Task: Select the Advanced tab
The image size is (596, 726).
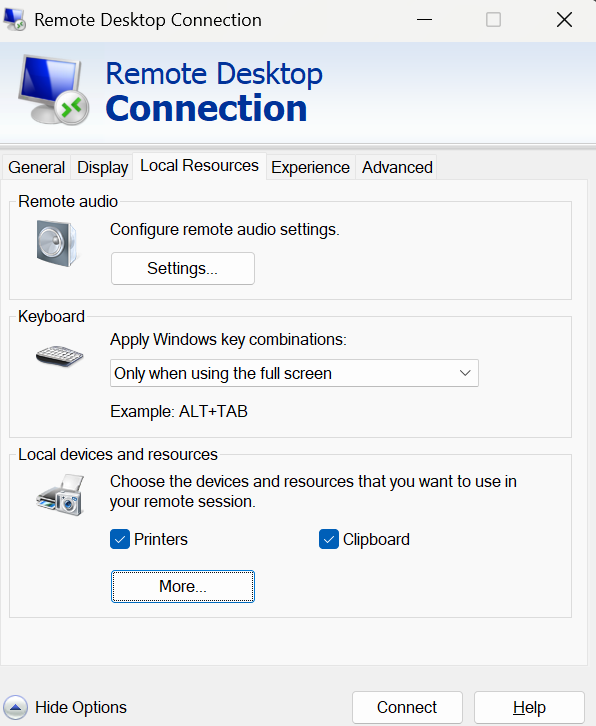Action: 397,167
